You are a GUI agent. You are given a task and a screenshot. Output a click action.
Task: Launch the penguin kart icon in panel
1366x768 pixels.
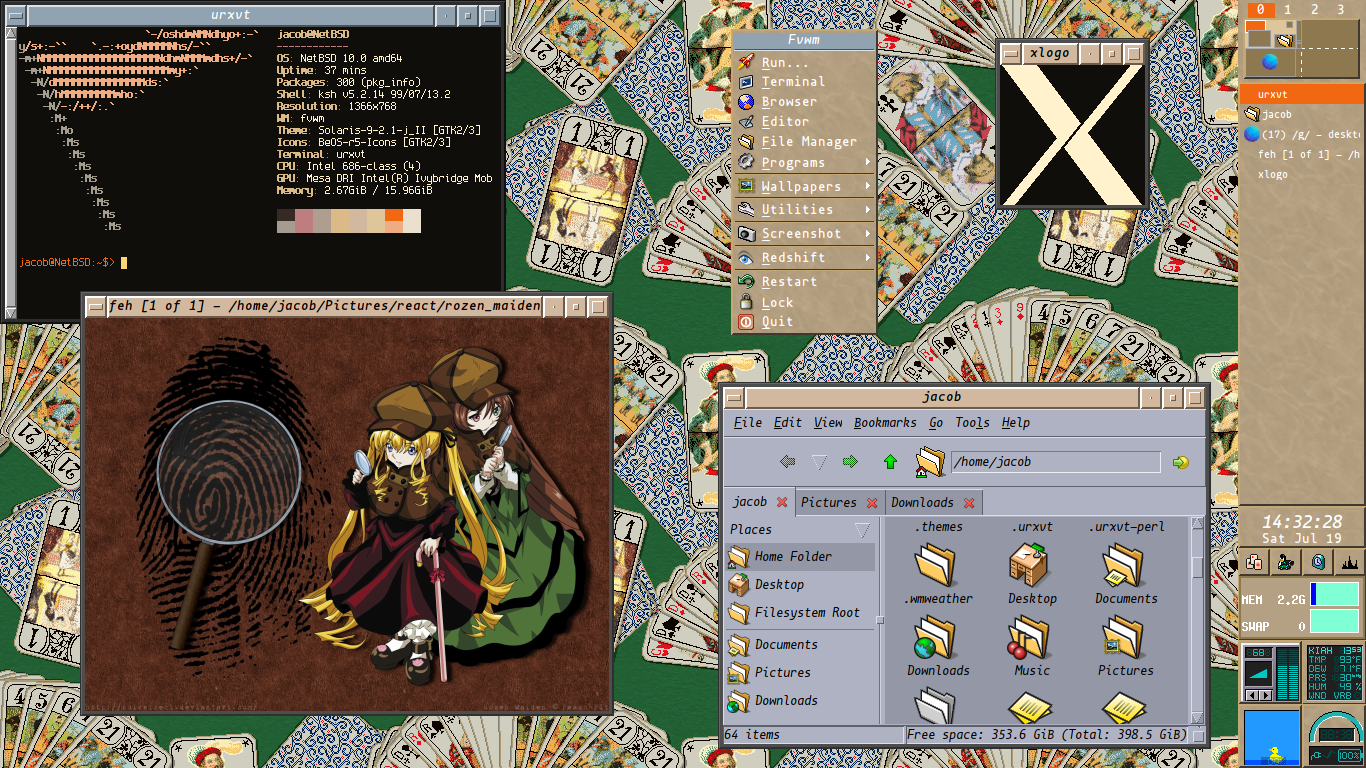click(1286, 562)
